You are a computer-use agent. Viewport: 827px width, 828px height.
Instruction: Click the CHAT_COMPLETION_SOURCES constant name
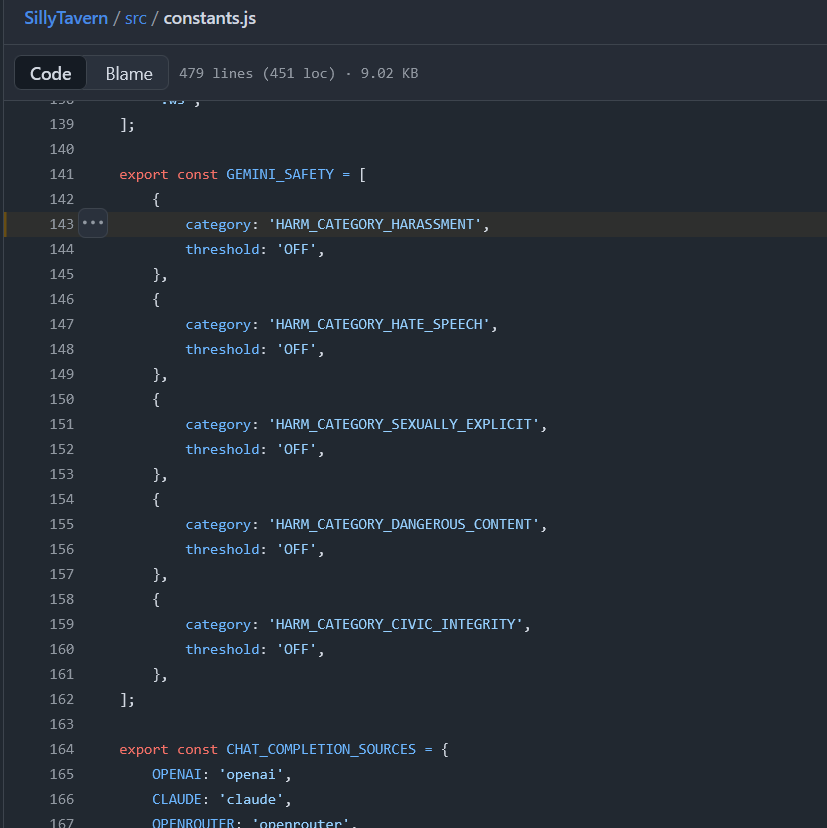(x=322, y=749)
